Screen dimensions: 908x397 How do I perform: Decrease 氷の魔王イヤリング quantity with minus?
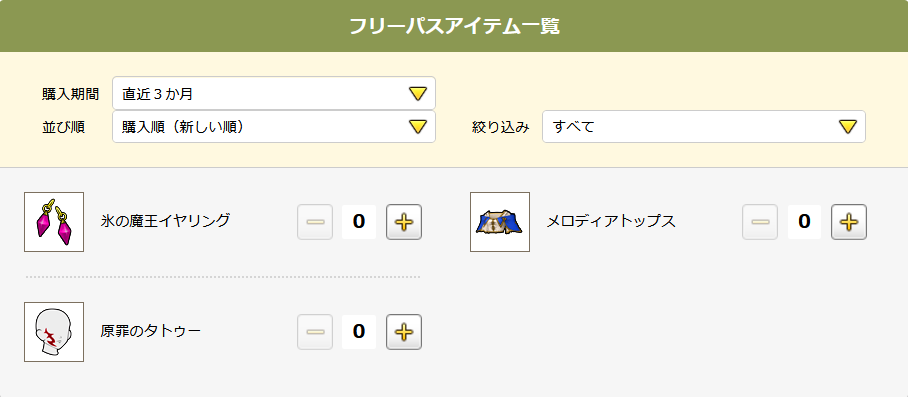[x=315, y=222]
